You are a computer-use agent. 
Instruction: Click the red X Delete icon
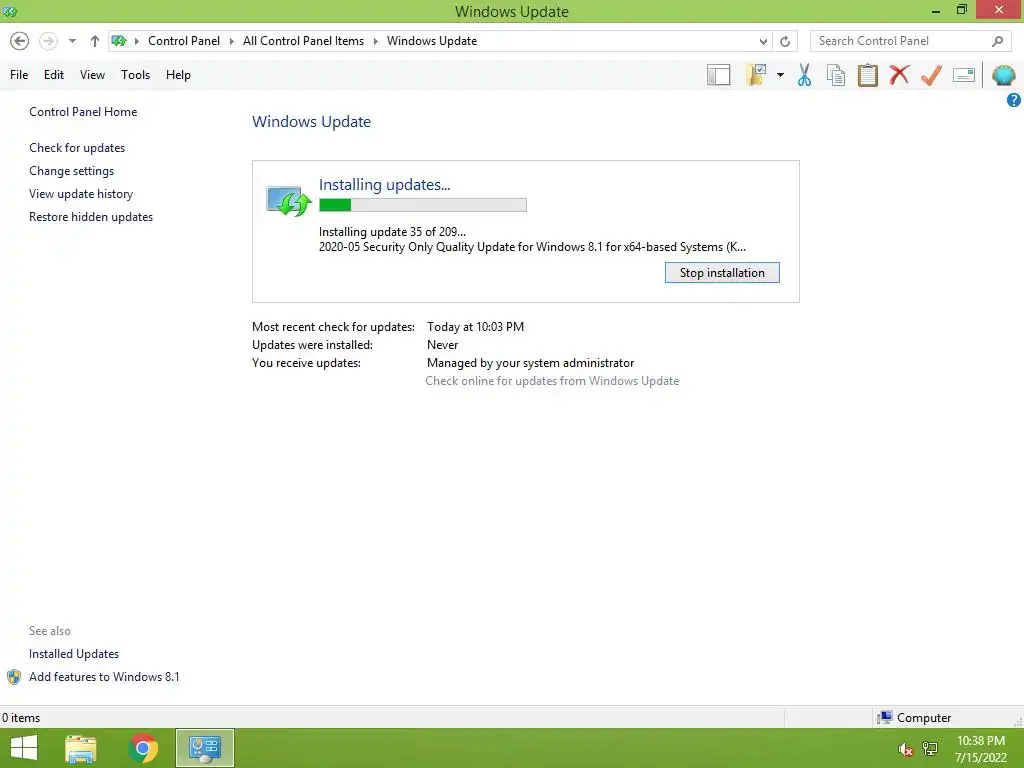(899, 75)
